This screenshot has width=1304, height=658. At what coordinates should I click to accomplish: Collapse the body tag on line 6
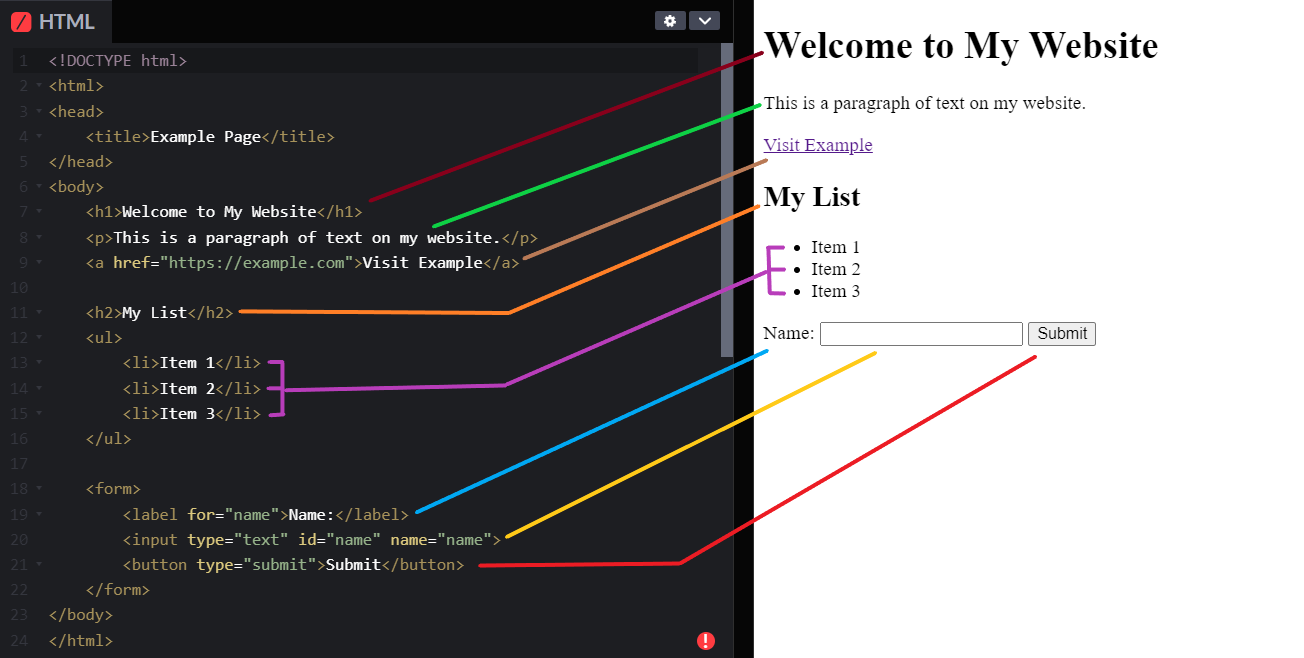pos(38,186)
